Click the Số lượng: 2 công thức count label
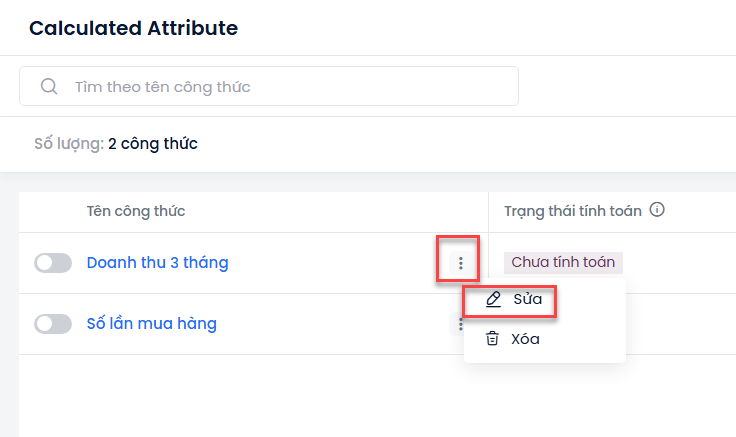This screenshot has height=437, width=736. click(116, 144)
